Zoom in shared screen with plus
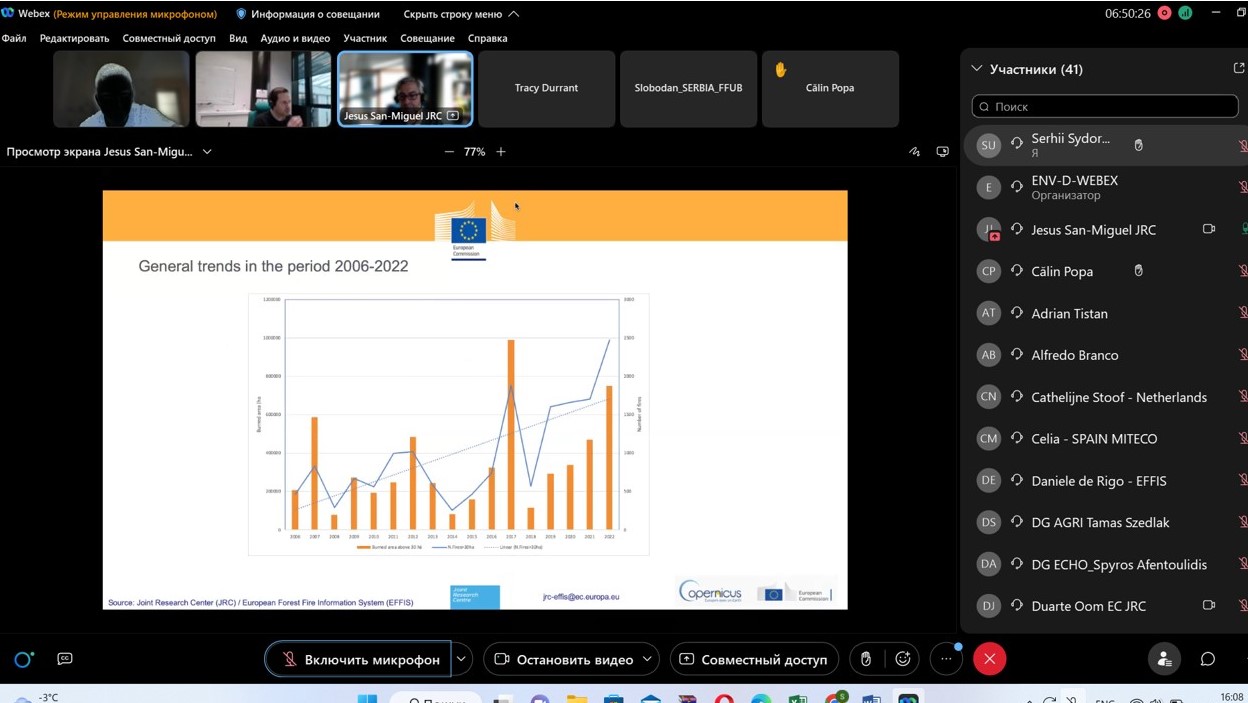 pos(501,152)
